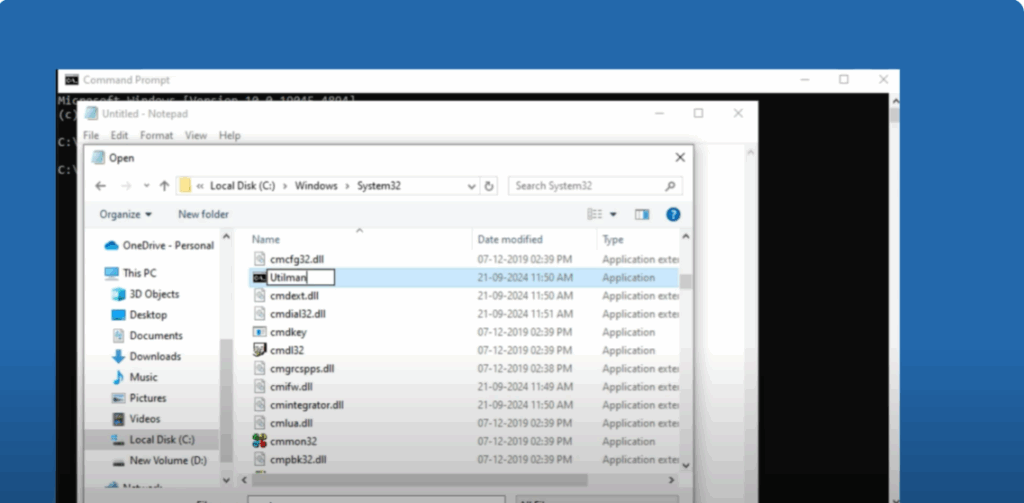Open the Music folder in sidebar

(143, 377)
